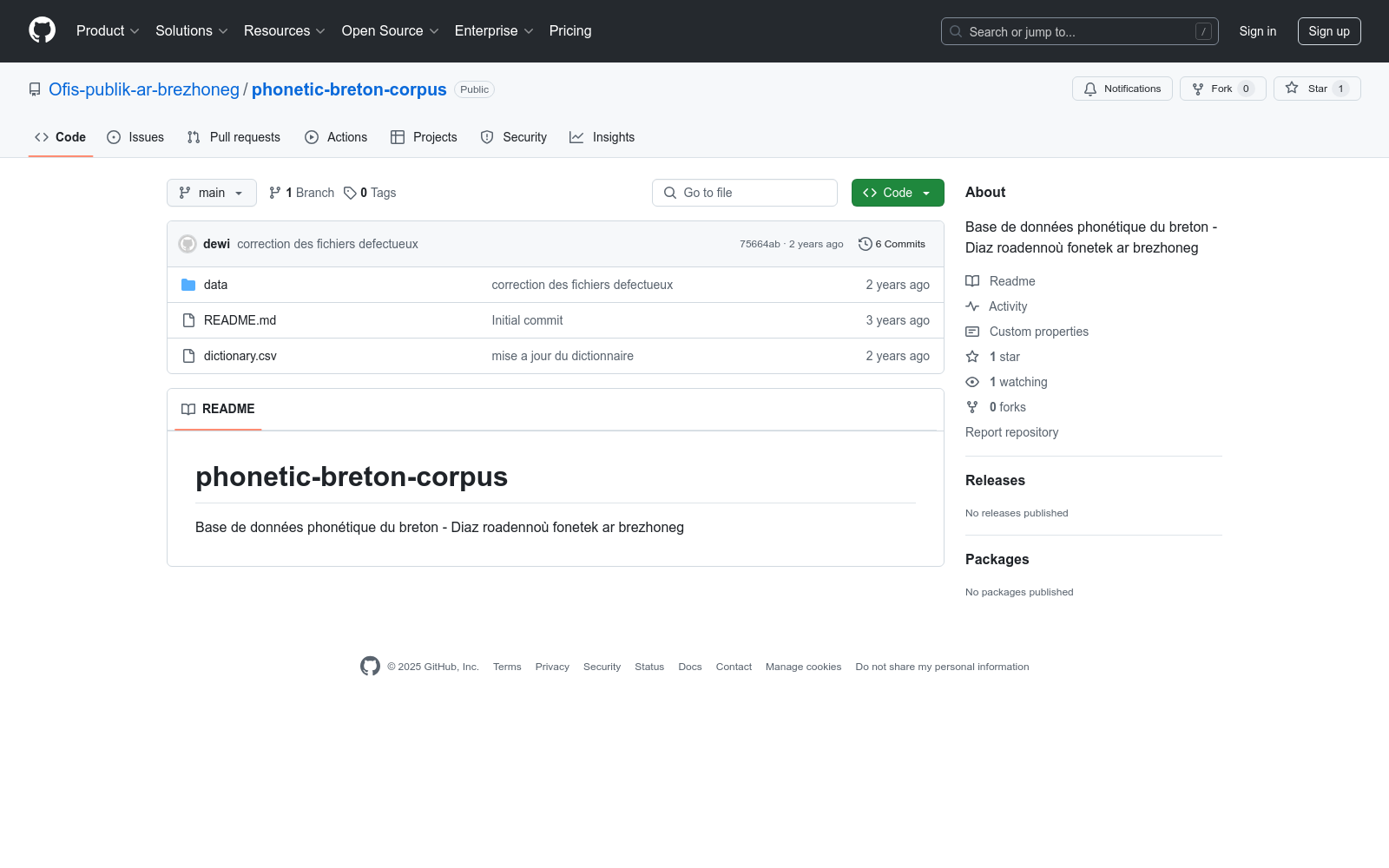Click the star icon in Star button
1389x868 pixels.
coord(1292,89)
